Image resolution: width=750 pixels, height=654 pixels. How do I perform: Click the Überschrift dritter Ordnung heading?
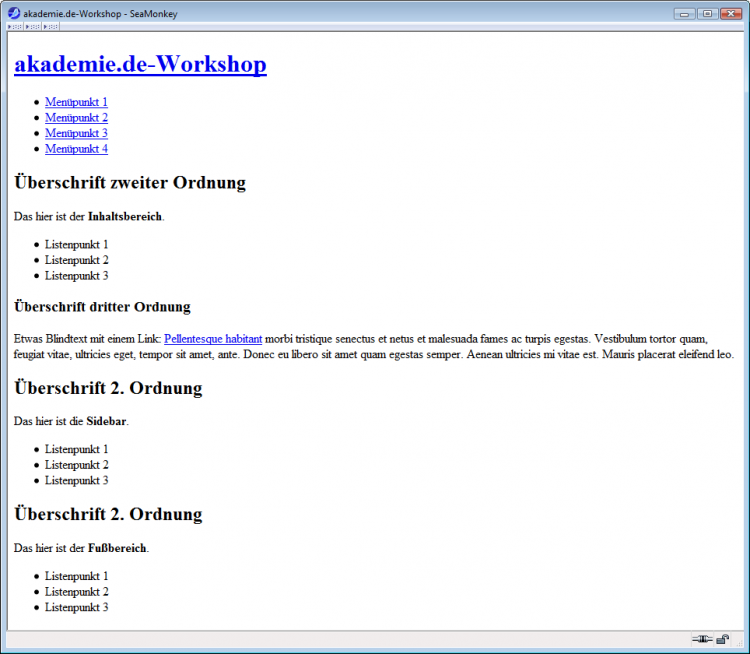point(102,307)
